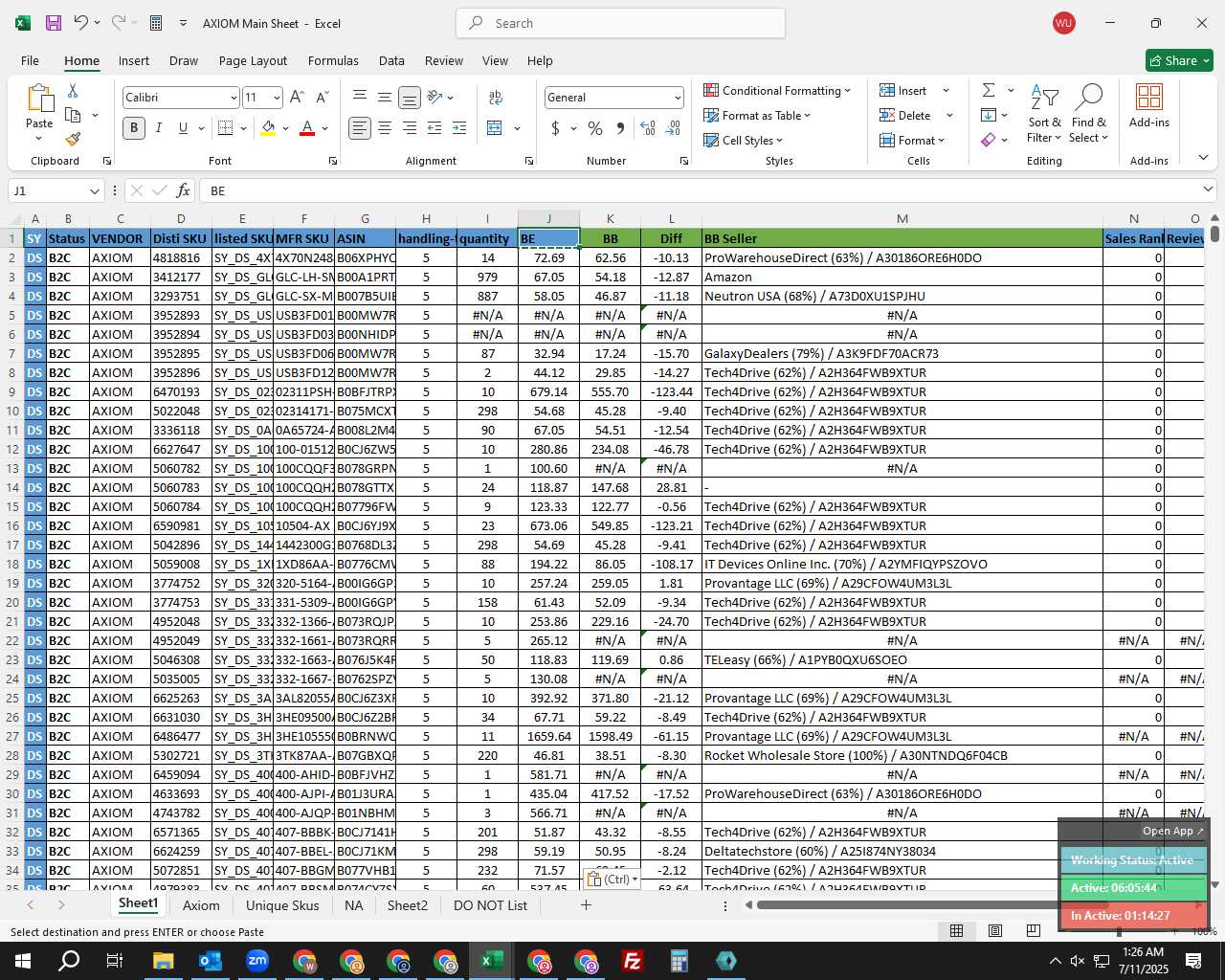Screen dimensions: 1225x980
Task: Click Open App in the tracker widget
Action: point(1172,831)
